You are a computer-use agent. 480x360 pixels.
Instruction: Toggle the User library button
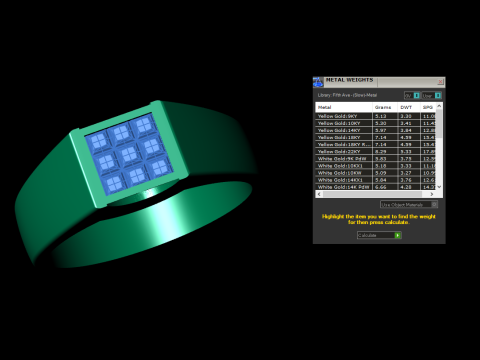(x=432, y=96)
